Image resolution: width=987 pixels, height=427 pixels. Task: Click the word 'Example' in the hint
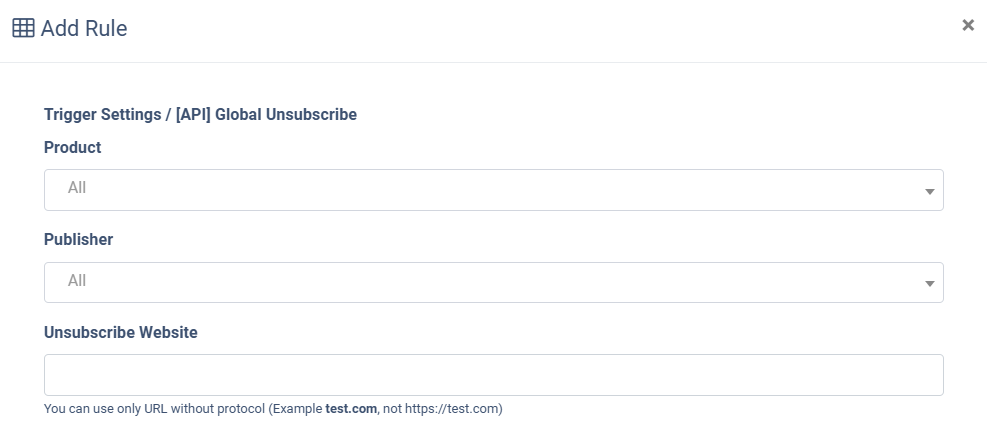coord(298,409)
